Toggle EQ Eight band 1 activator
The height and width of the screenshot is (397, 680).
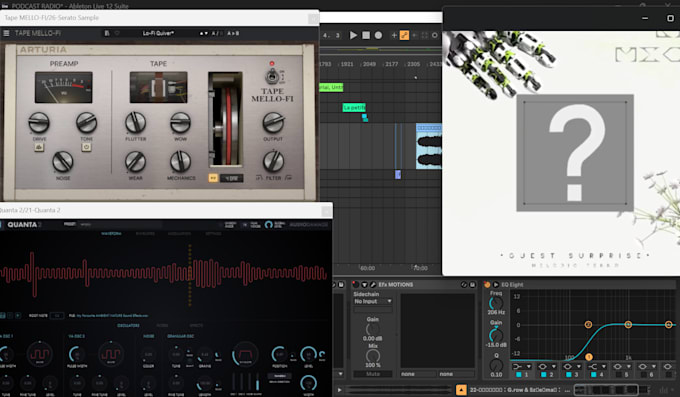[518, 374]
